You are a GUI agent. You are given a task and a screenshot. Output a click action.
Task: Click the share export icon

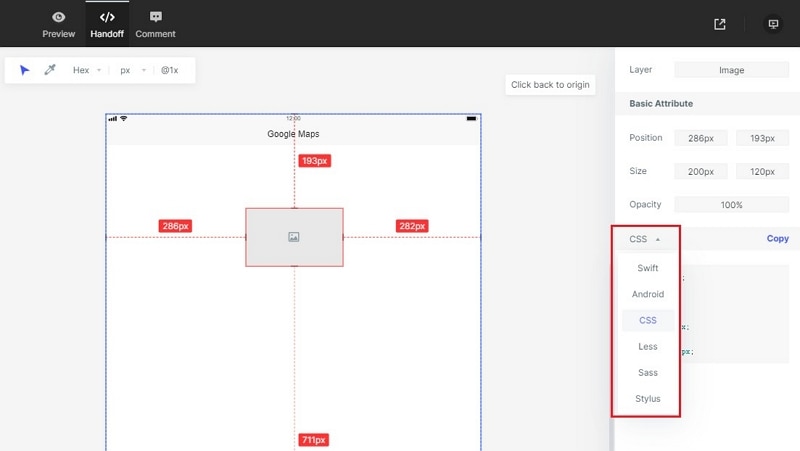pos(720,24)
